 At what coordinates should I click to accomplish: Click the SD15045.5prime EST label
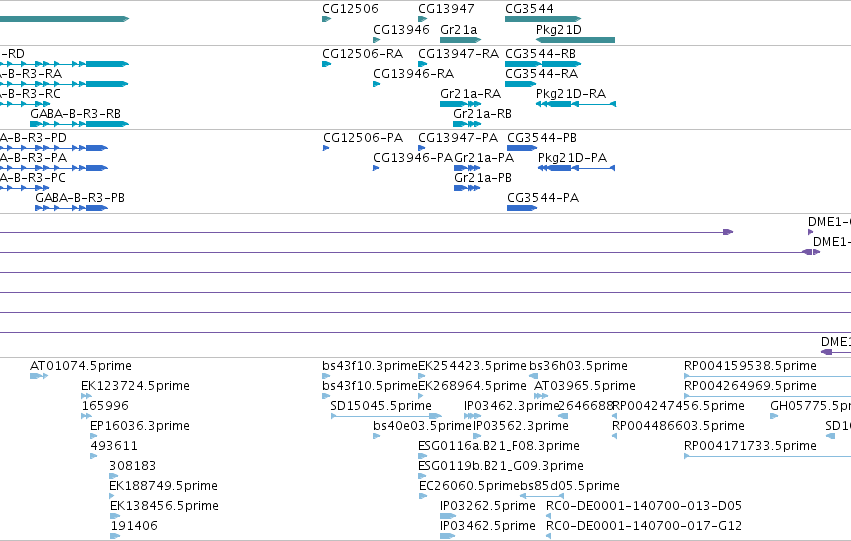tap(381, 406)
